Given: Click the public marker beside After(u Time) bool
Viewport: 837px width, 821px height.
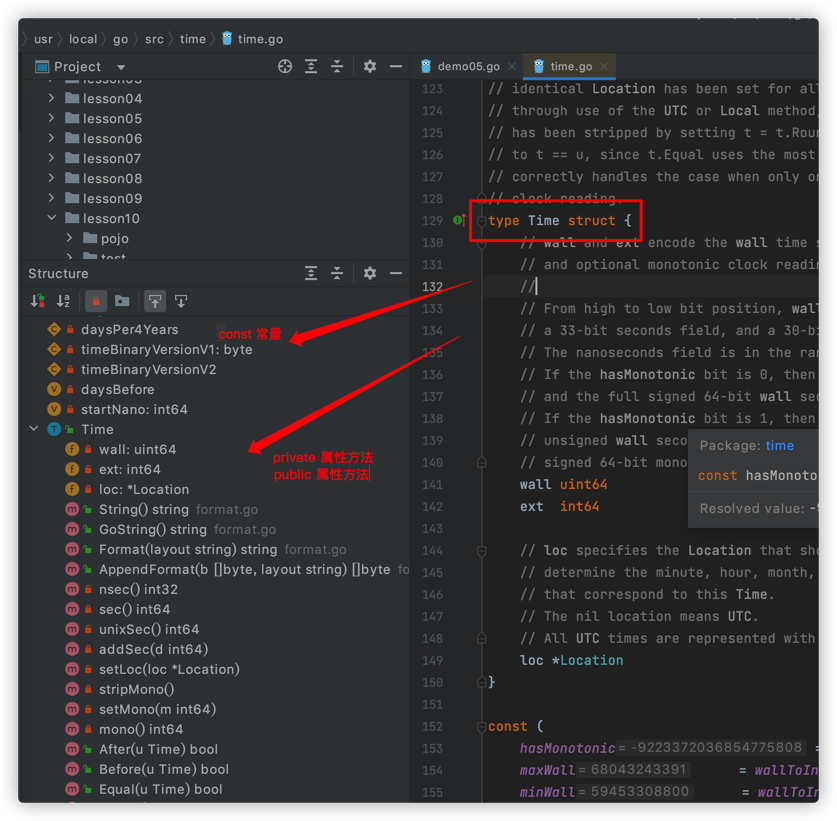Looking at the screenshot, I should tap(88, 749).
